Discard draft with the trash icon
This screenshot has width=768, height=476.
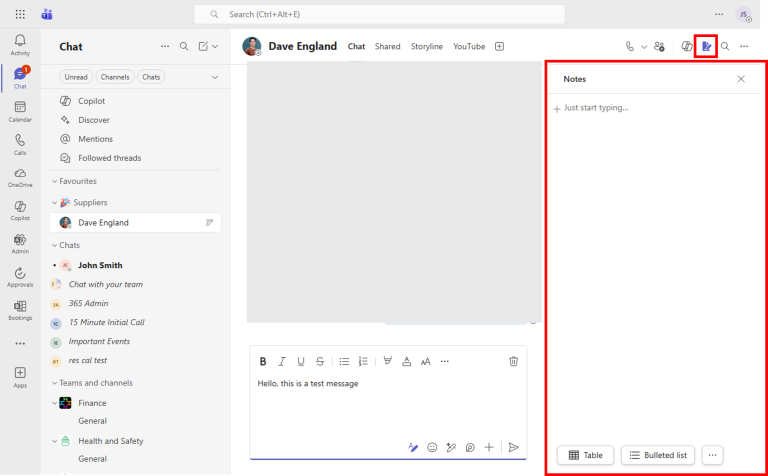[513, 361]
